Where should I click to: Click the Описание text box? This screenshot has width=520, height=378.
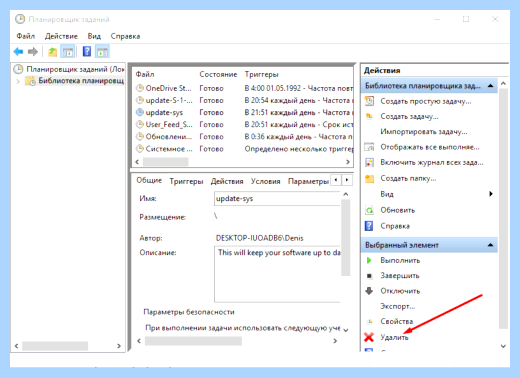[277, 274]
